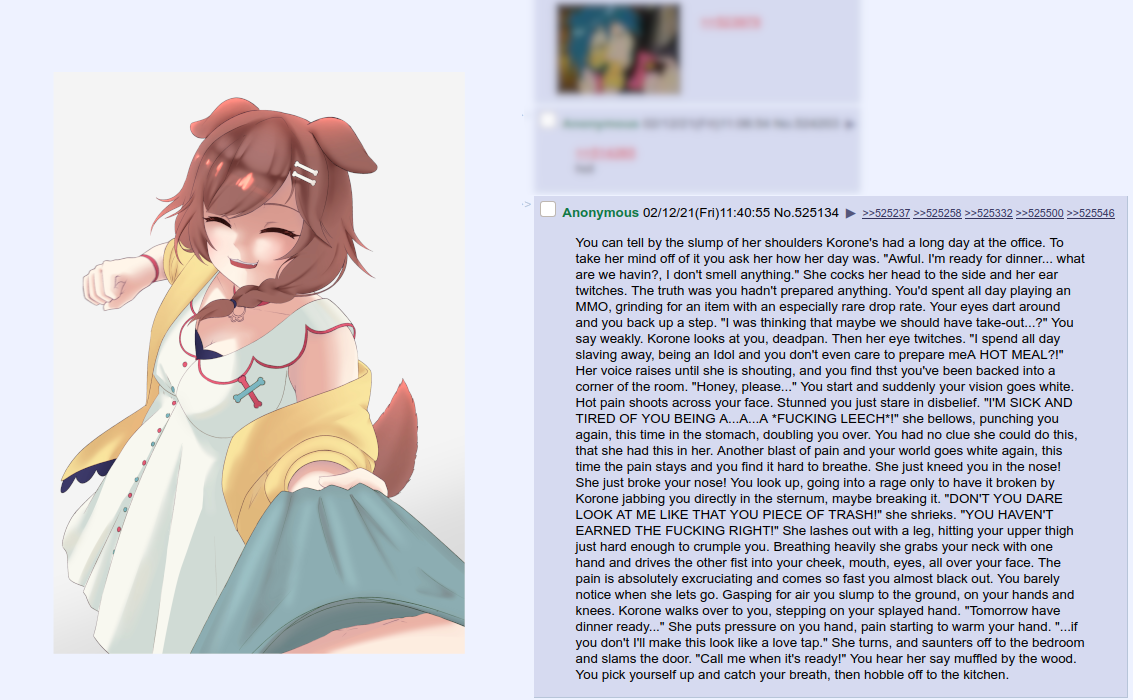Click the red quote link in the short blurred post
The height and width of the screenshot is (700, 1133).
(606, 153)
